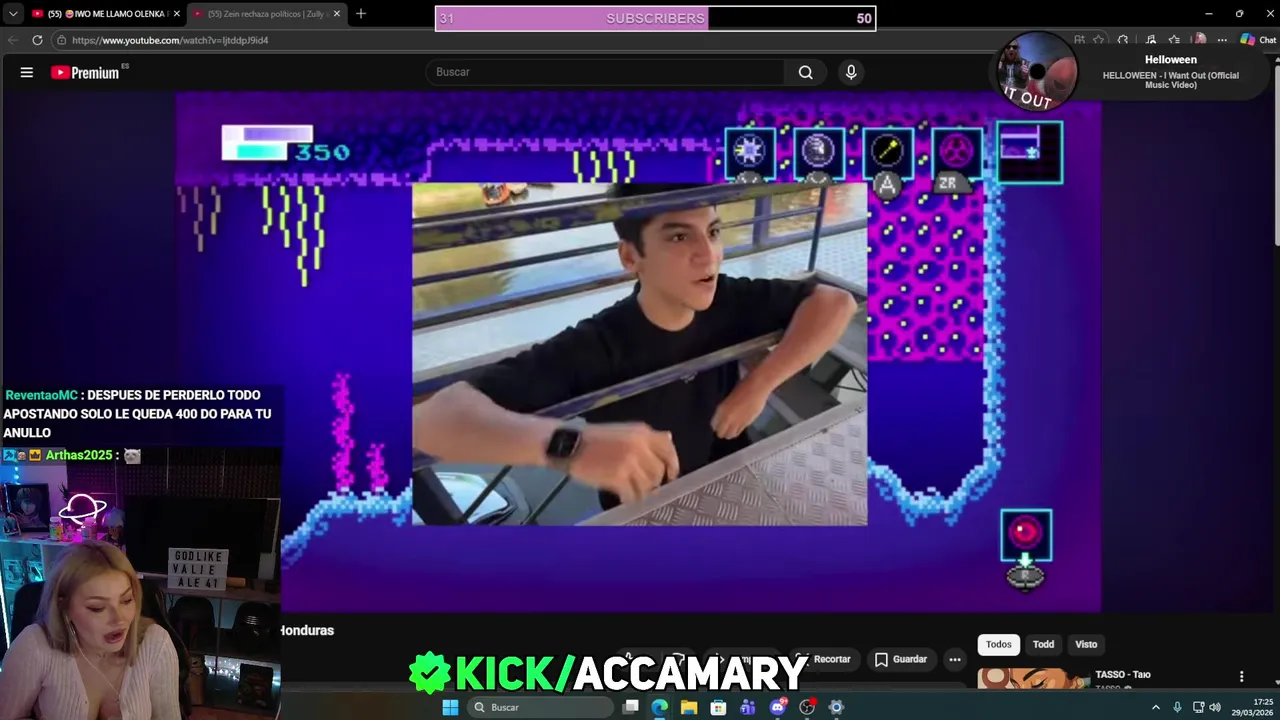The image size is (1280, 720).
Task: Open File Explorer from the taskbar
Action: [x=689, y=708]
